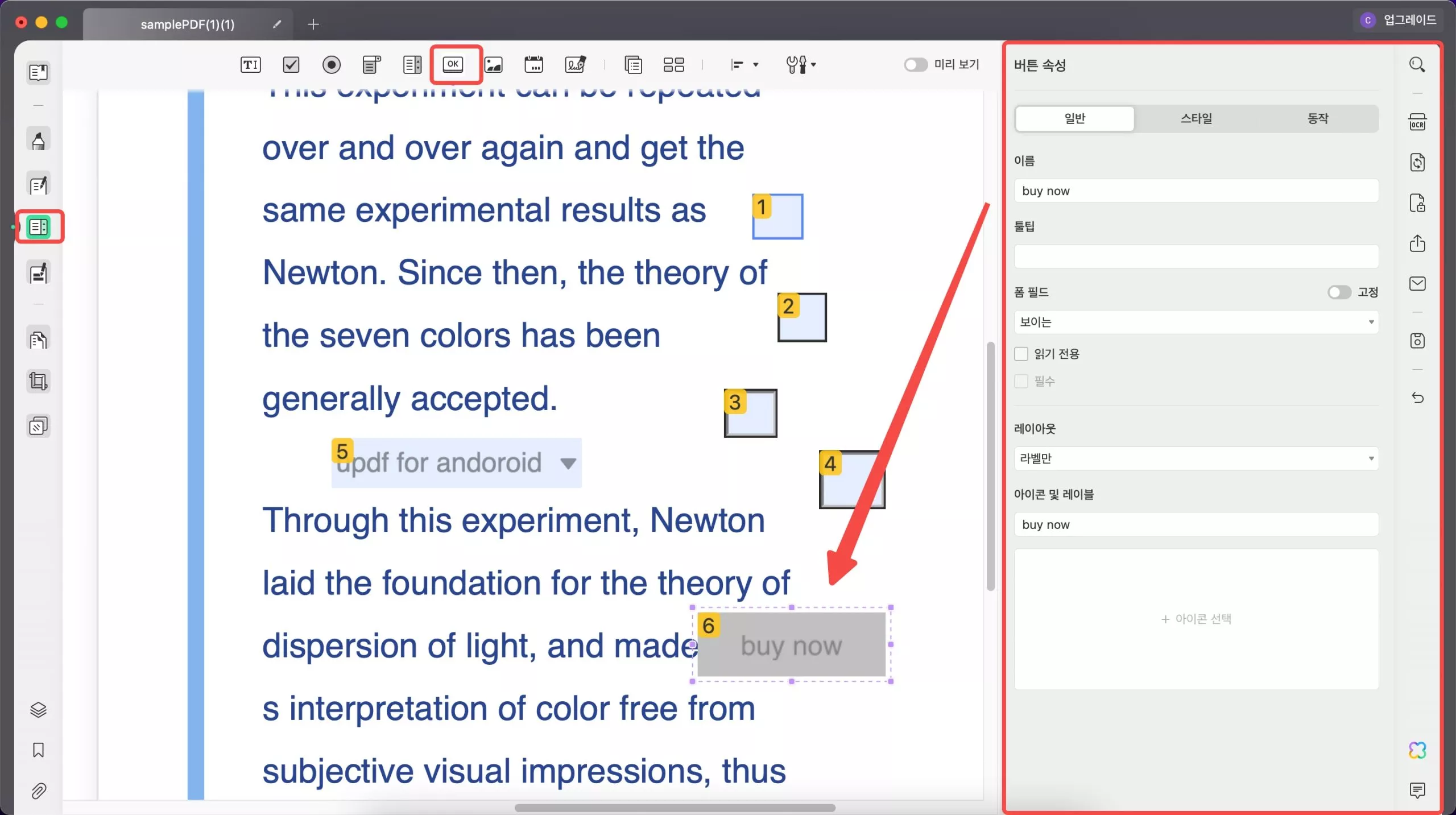This screenshot has height=815, width=1456.
Task: Select the Text Field tool
Action: [250, 64]
